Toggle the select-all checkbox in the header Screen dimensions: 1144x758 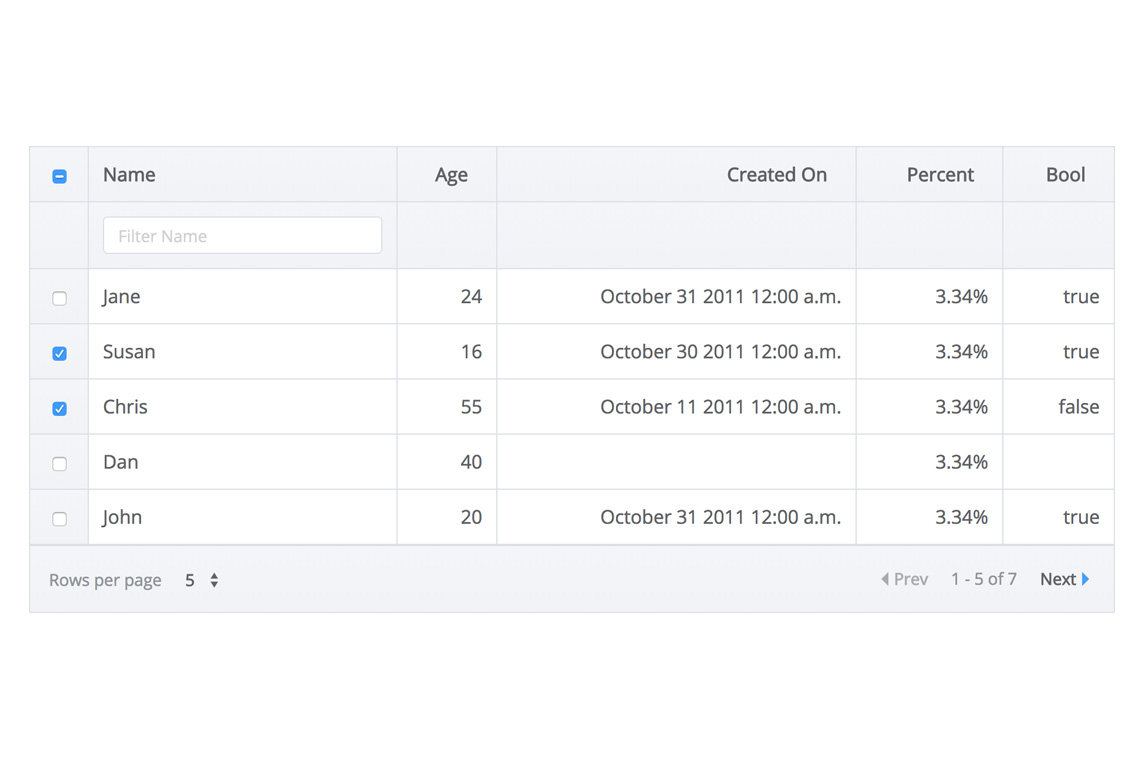59,175
